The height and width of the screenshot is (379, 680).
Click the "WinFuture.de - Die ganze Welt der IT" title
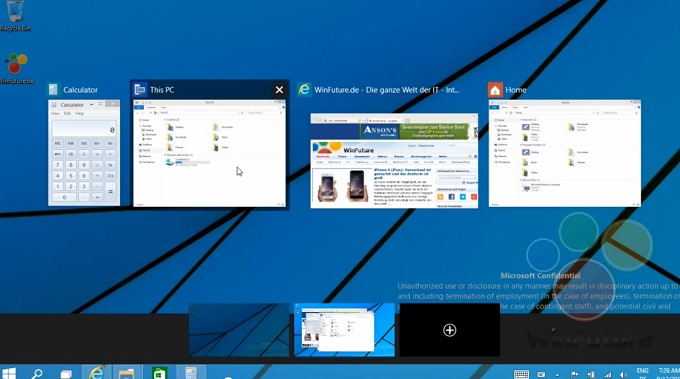(x=386, y=90)
